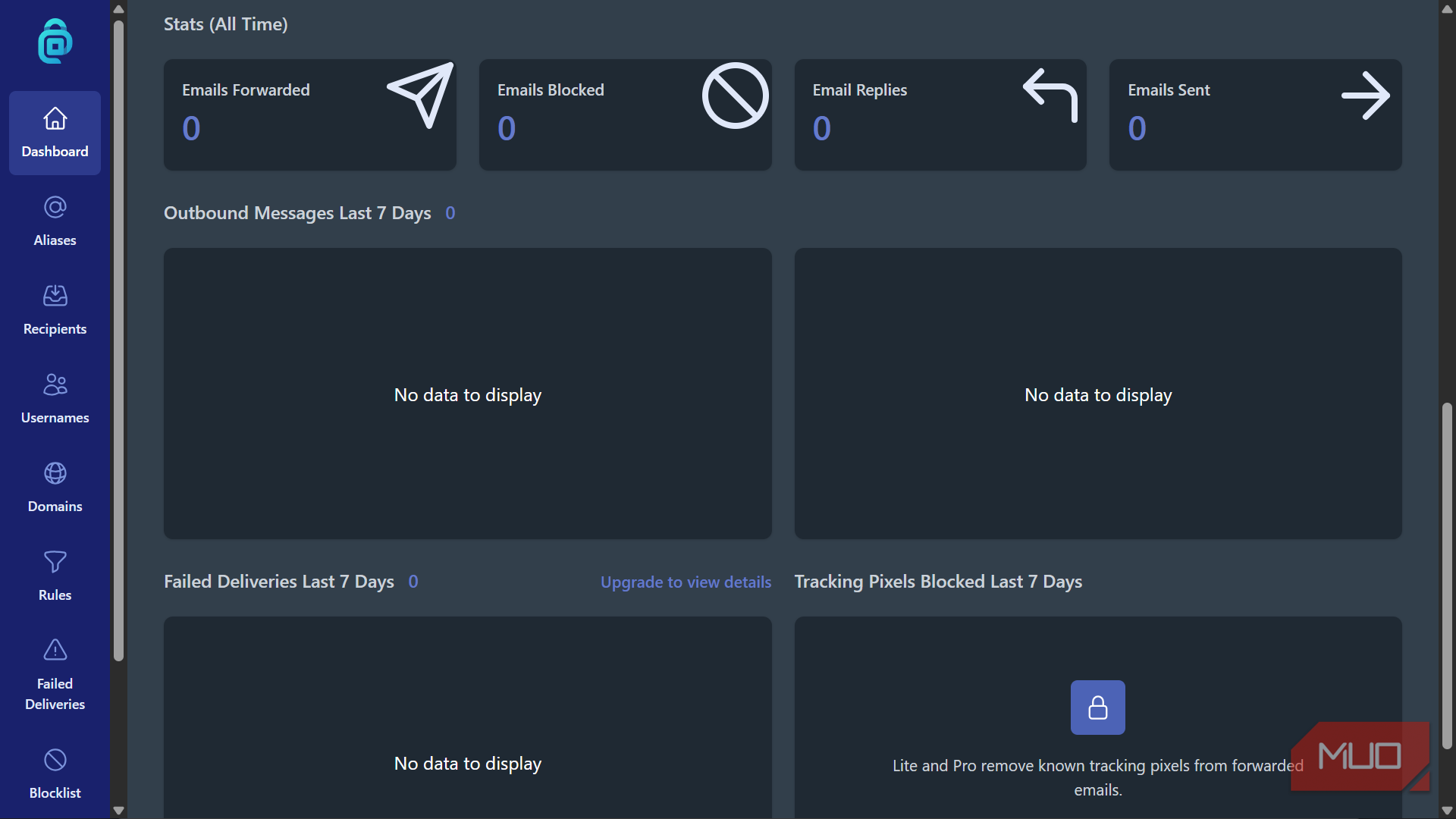Open the Dashboard sidebar item
This screenshot has width=1456, height=819.
coord(55,133)
